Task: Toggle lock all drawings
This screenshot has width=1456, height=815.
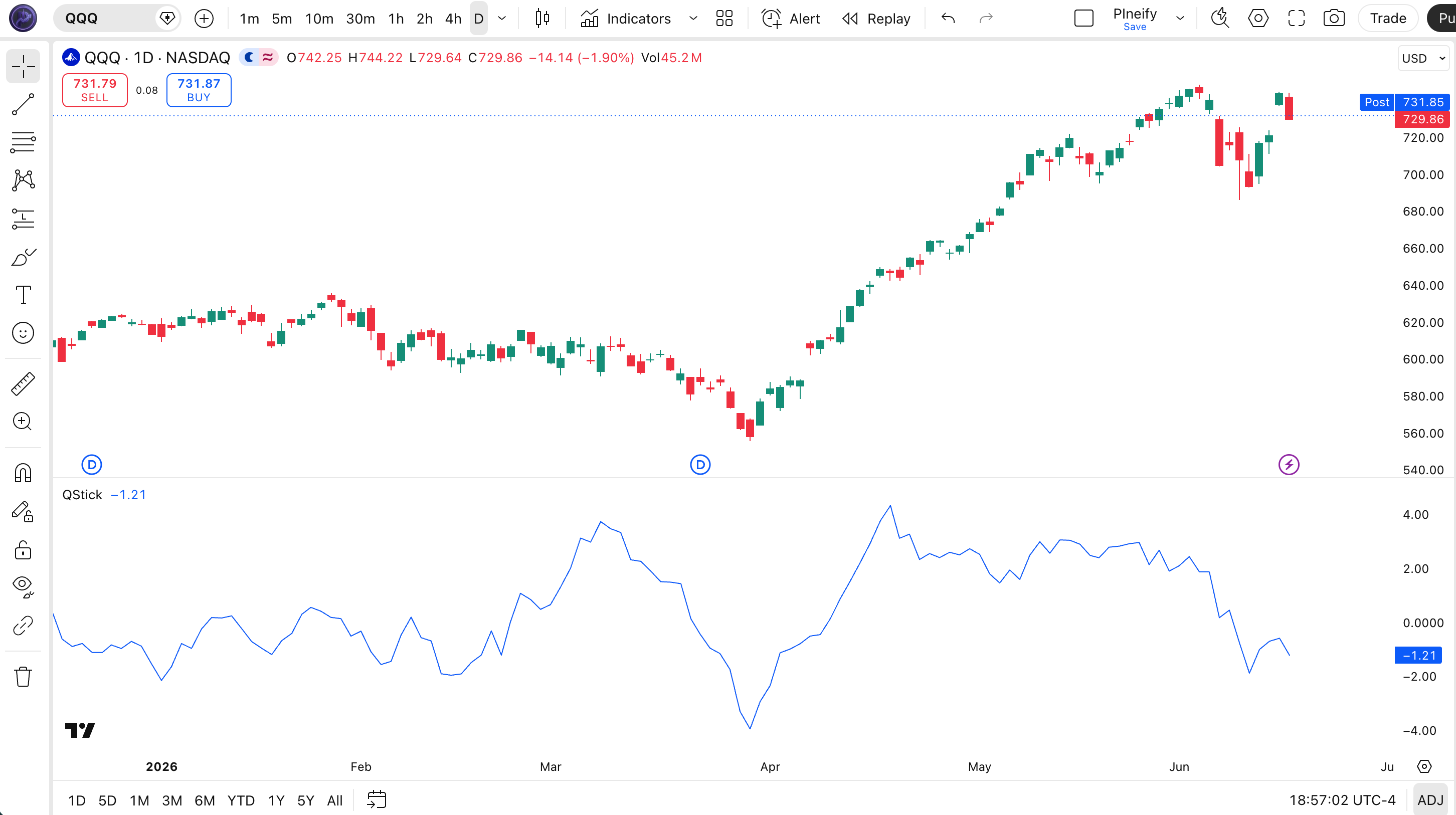Action: coord(23,549)
